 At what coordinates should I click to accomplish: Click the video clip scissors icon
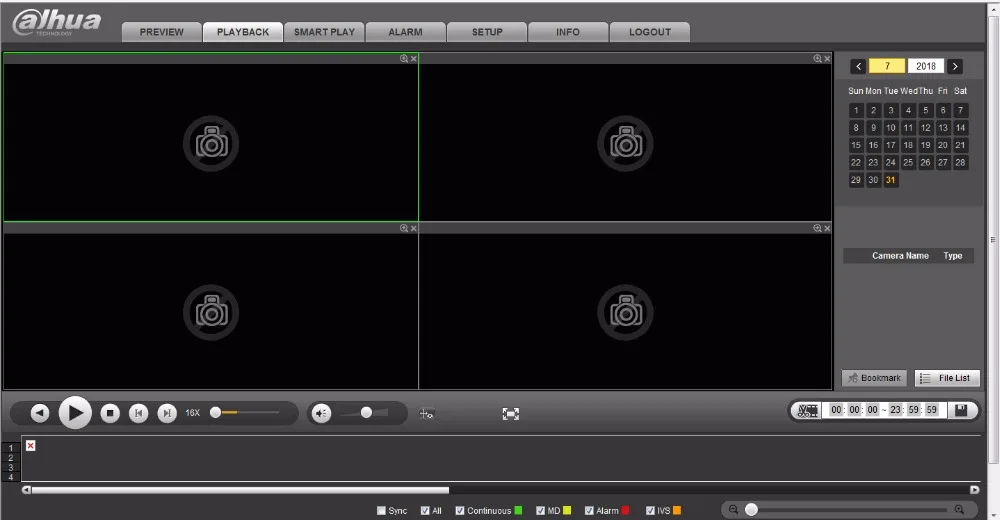[x=808, y=410]
